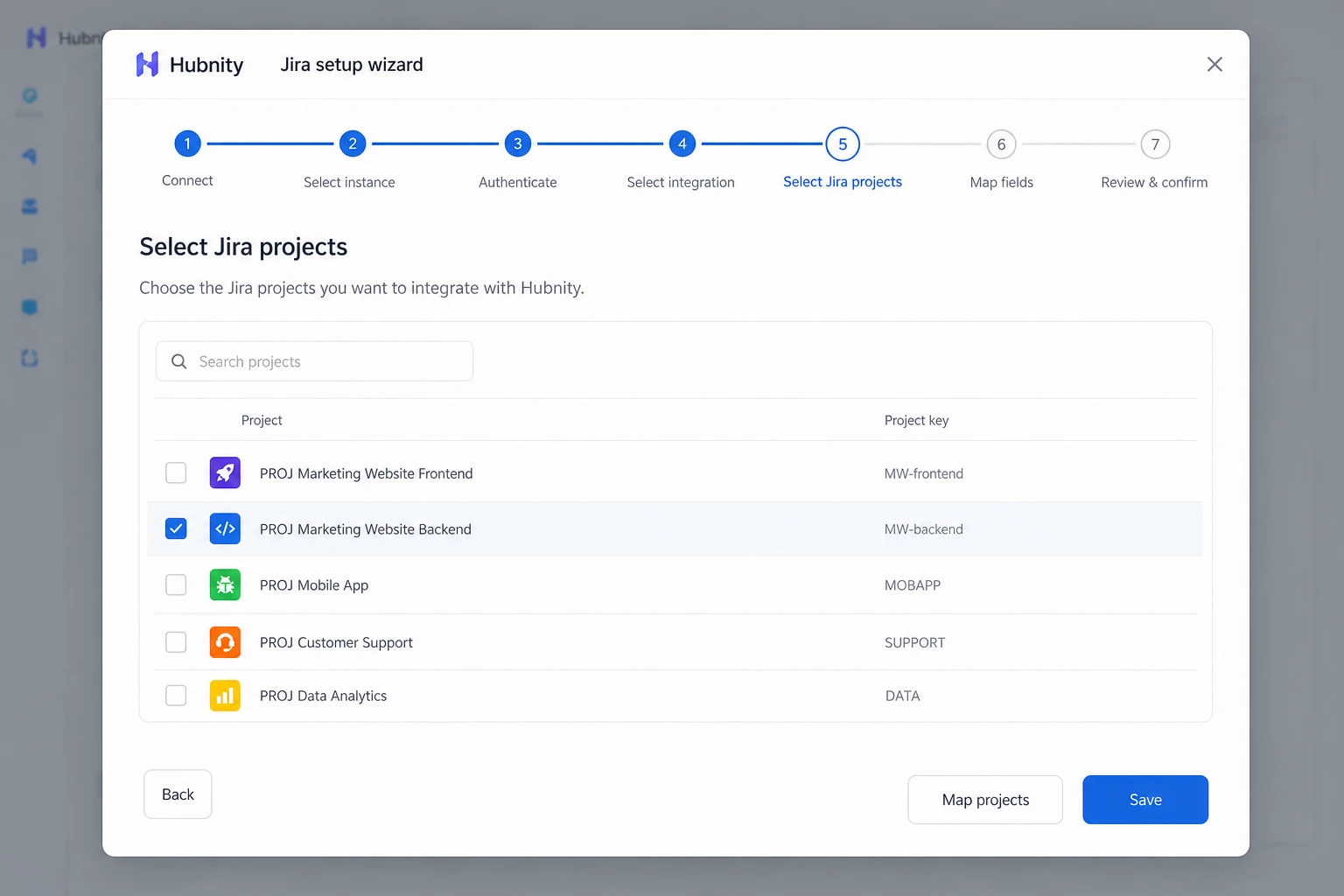Focus the Search projects field
1344x896 pixels.
[314, 361]
